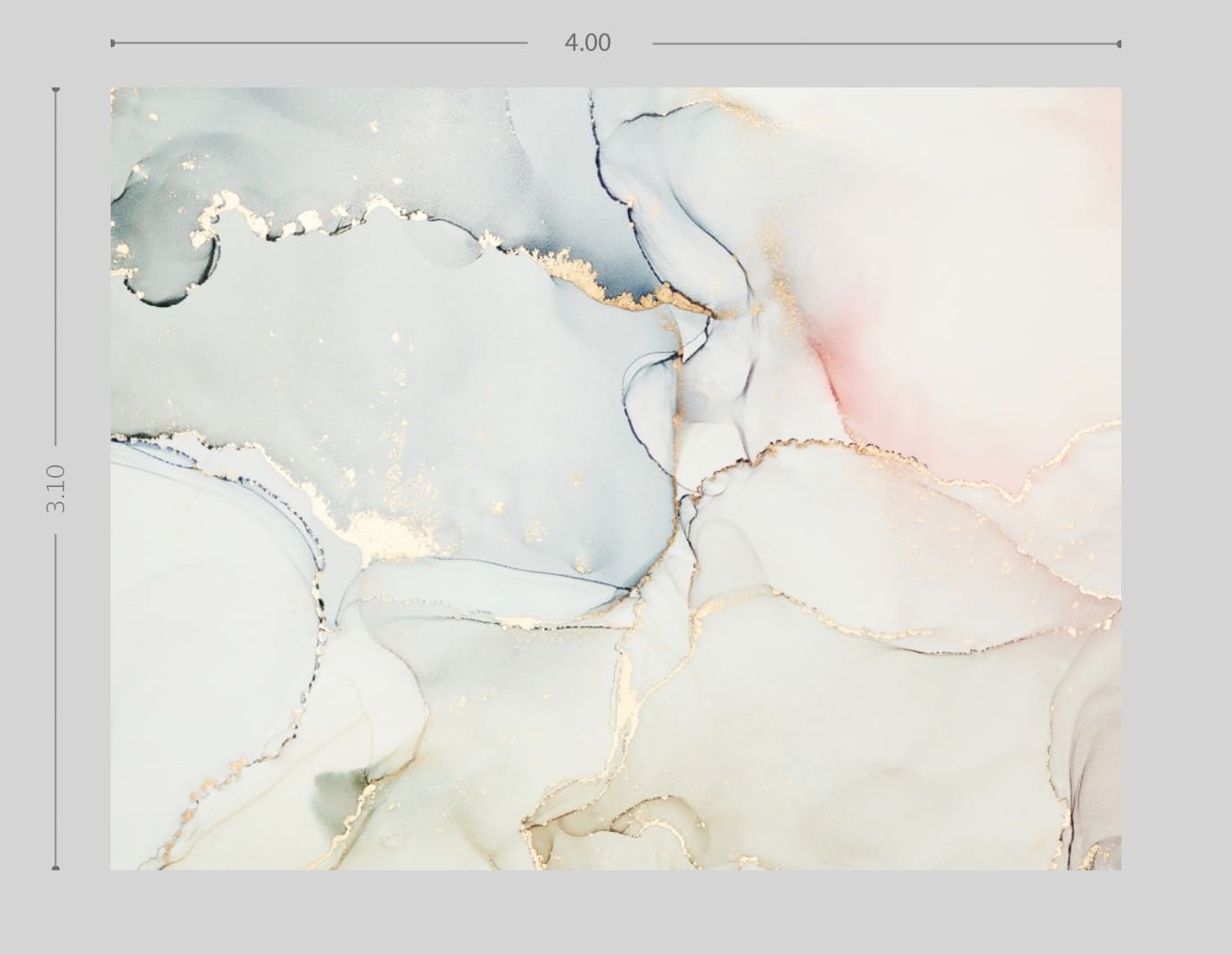Click the 3.10 height dimension label
The image size is (1232, 955).
(x=56, y=489)
